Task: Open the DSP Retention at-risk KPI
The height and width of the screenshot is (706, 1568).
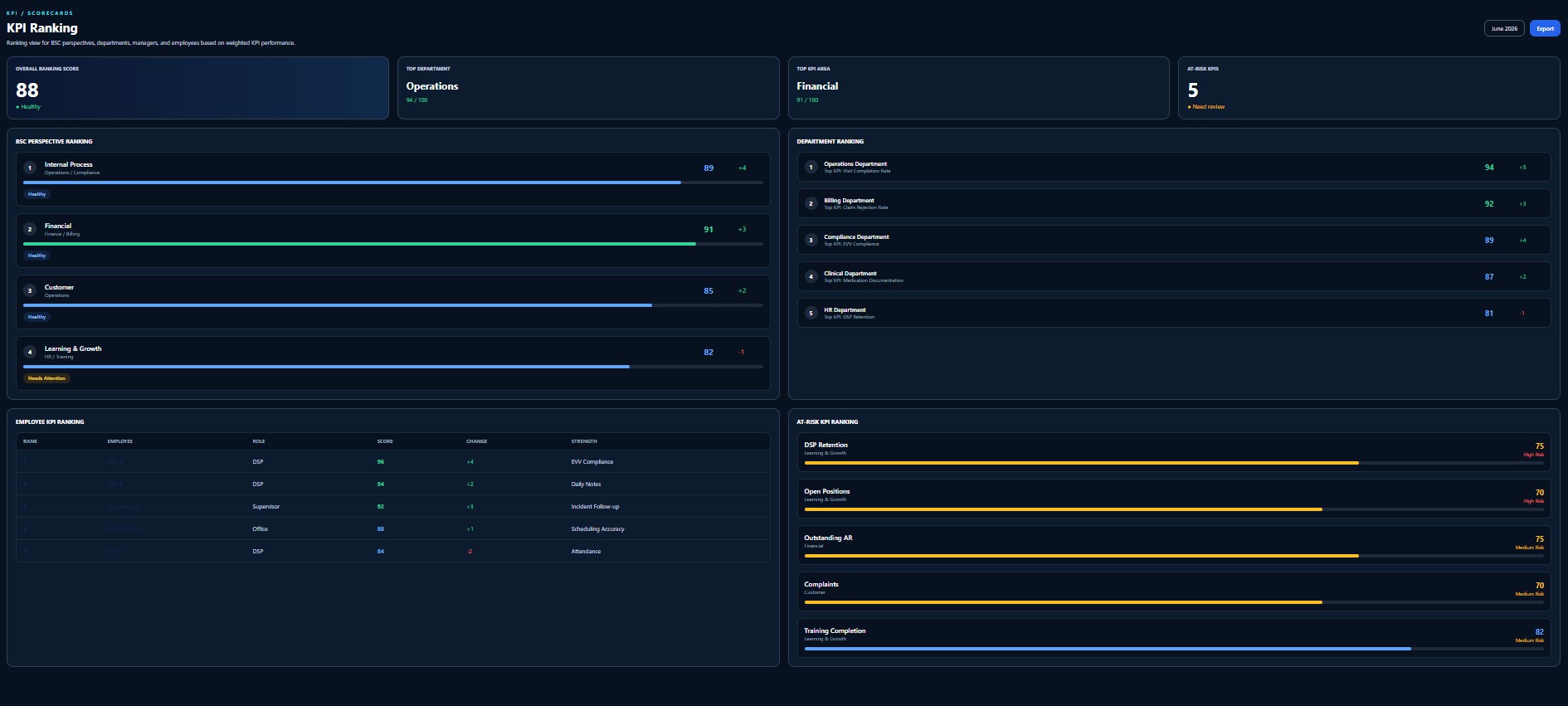Action: point(1174,452)
